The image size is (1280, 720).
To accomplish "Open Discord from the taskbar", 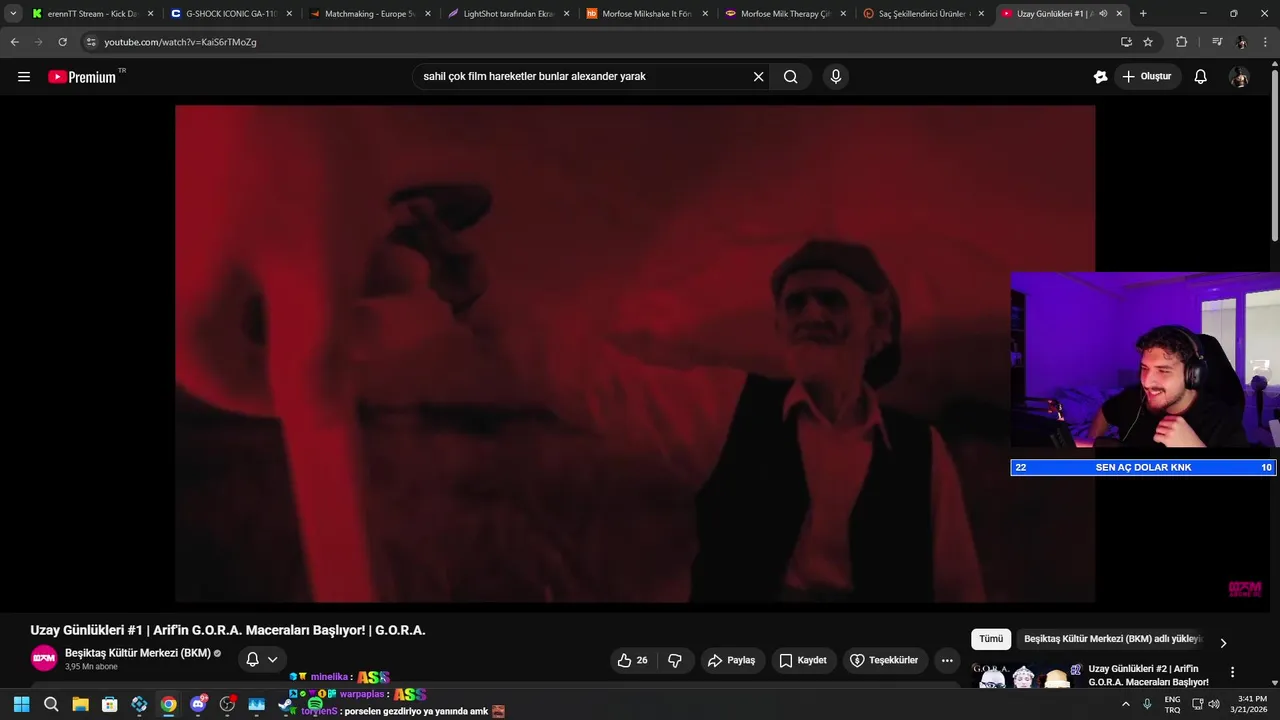I will (x=198, y=704).
